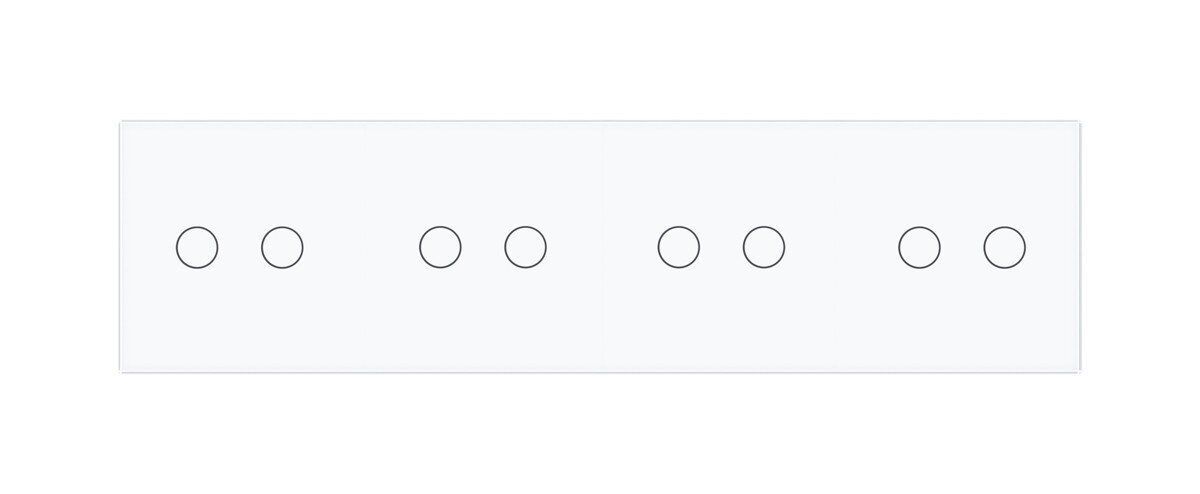Screen dimensions: 1200x494
Task: Click the gap between third and fourth circle pairs
Action: click(x=841, y=247)
